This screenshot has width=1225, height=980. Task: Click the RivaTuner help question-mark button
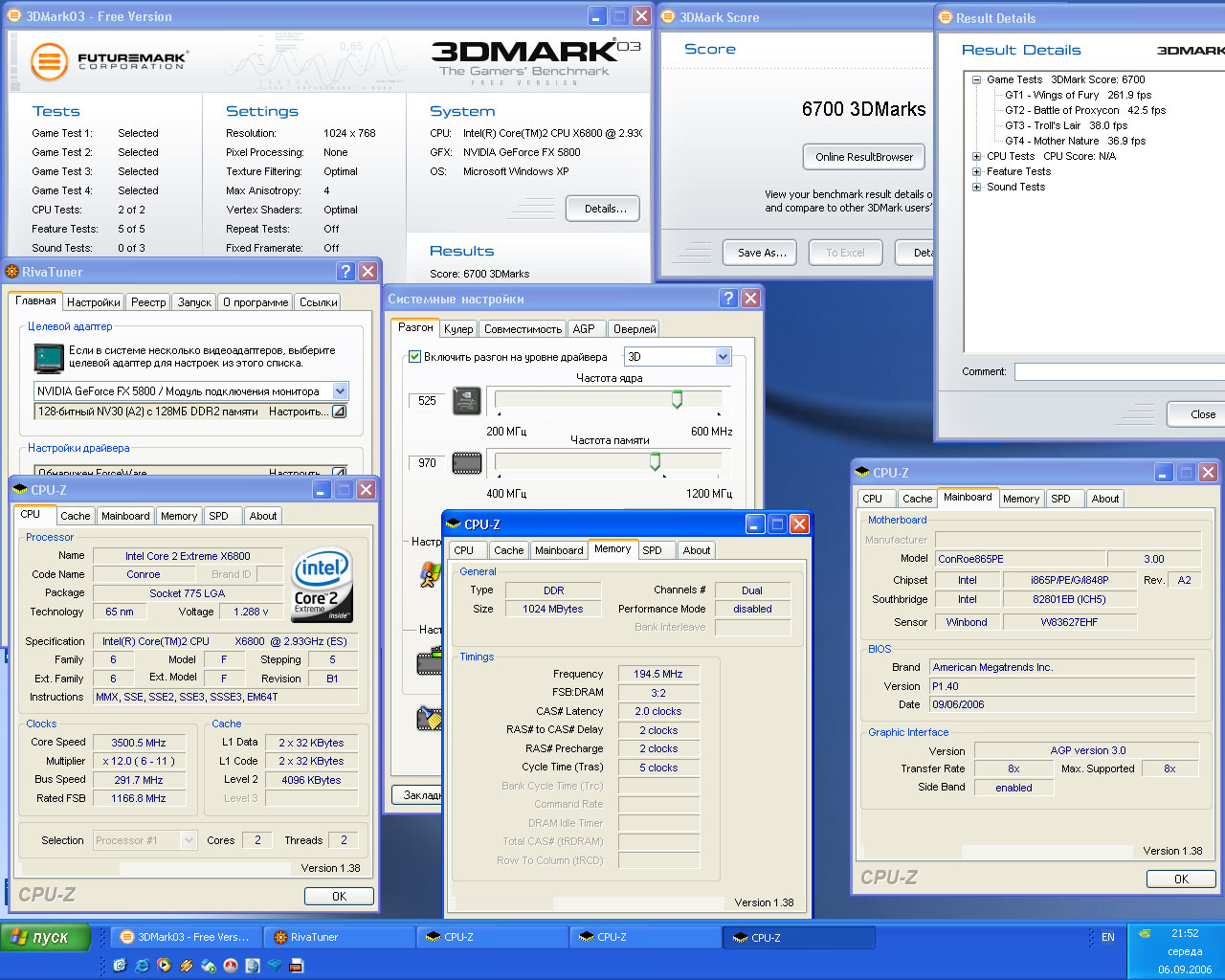pyautogui.click(x=345, y=272)
